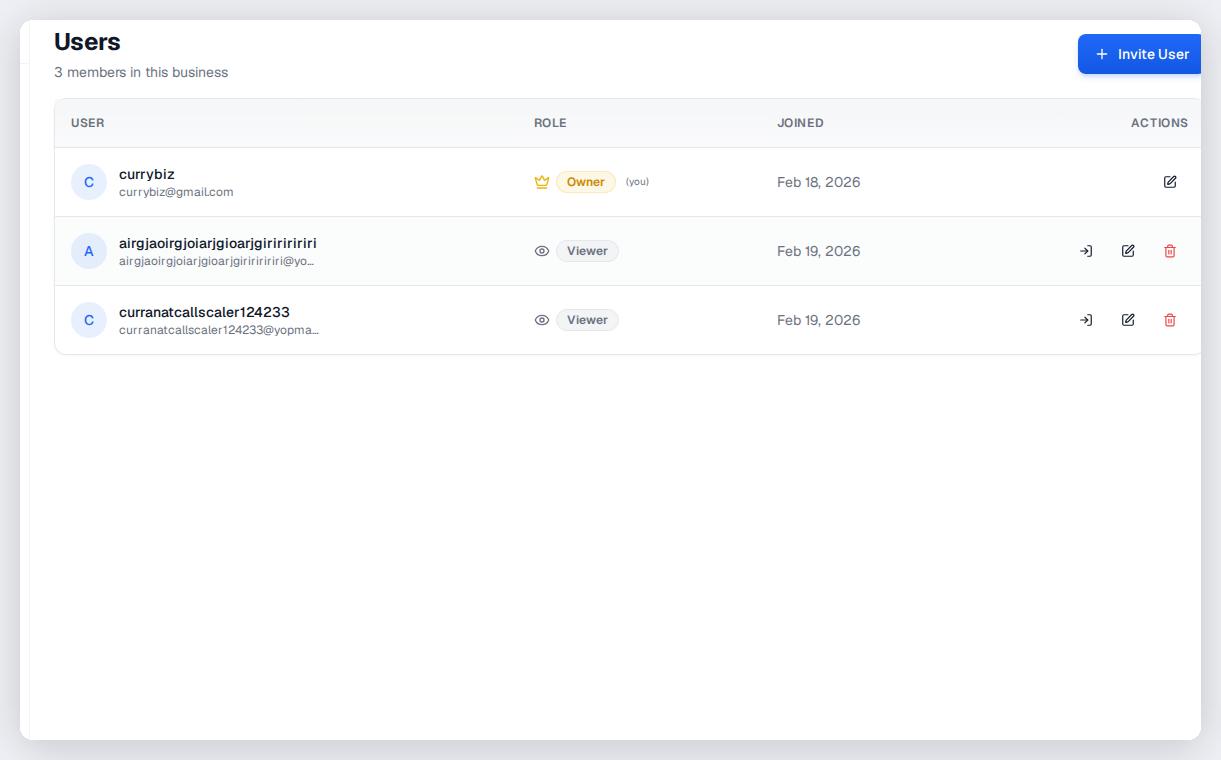Log in as curranatcallscaler124233
This screenshot has height=760, width=1221.
pyautogui.click(x=1085, y=320)
